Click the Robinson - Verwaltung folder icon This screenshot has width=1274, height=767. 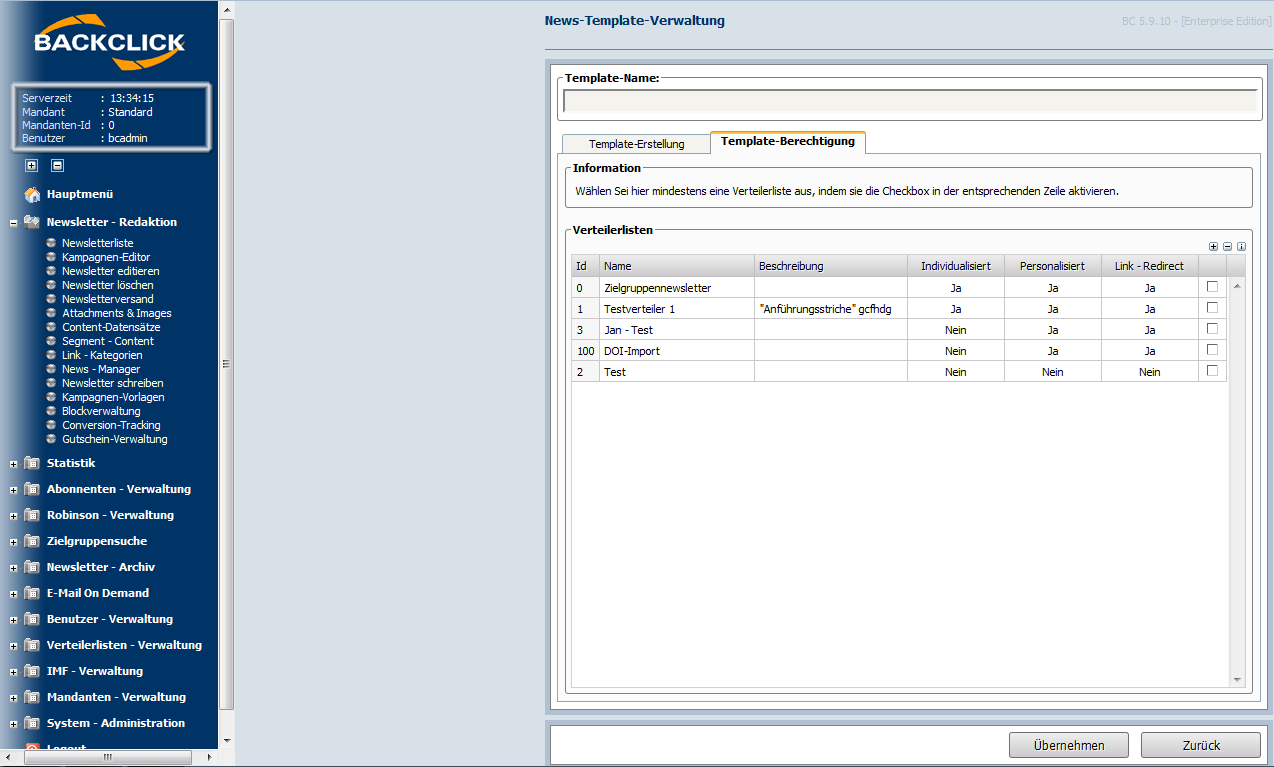[32, 515]
